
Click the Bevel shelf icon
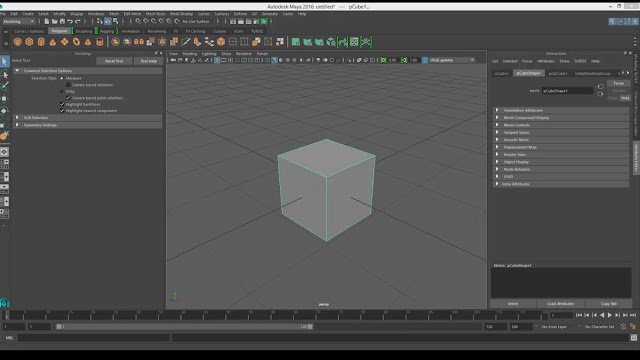(221, 42)
